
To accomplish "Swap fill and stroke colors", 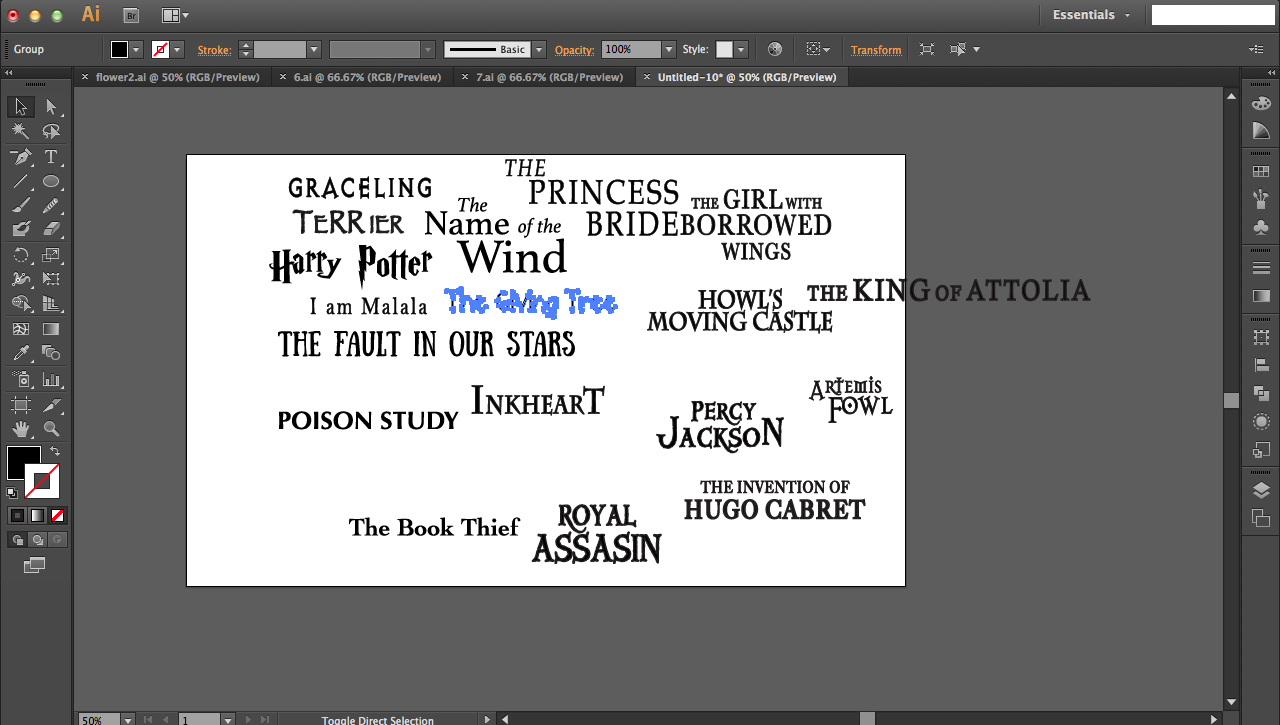I will coord(55,452).
